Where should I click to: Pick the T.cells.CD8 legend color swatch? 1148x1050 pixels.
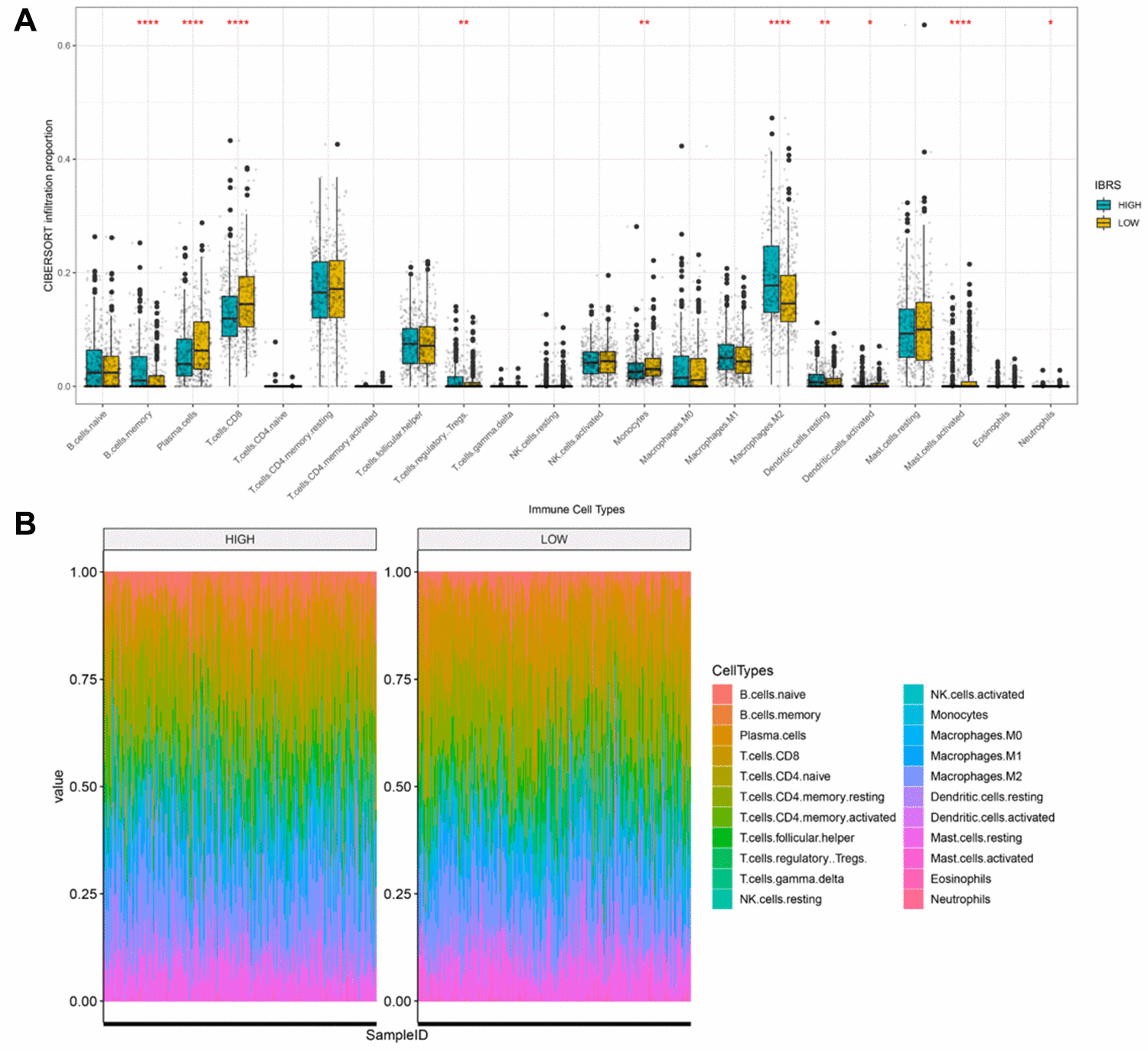[722, 756]
